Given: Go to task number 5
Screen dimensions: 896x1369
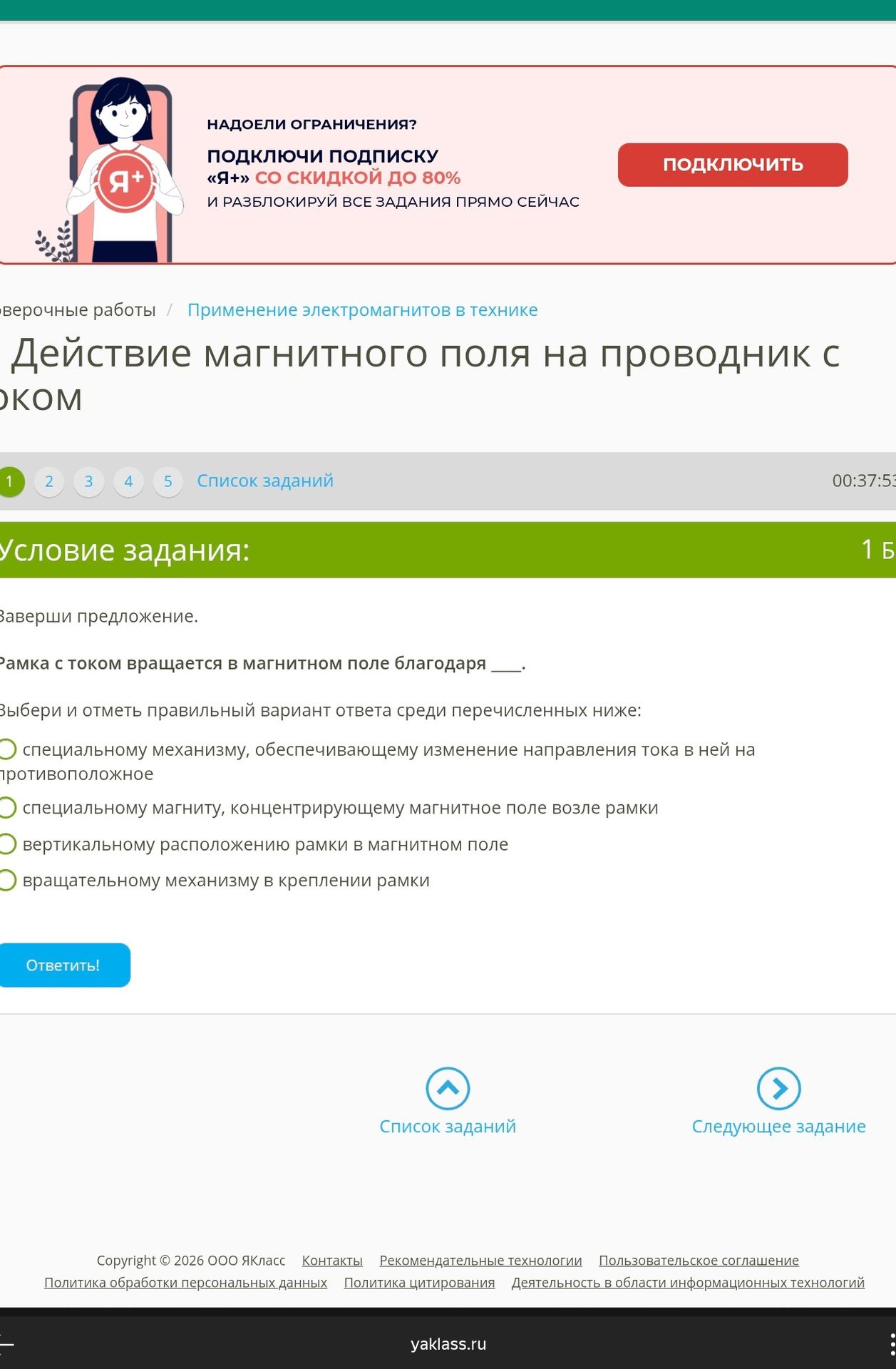Looking at the screenshot, I should pos(168,481).
